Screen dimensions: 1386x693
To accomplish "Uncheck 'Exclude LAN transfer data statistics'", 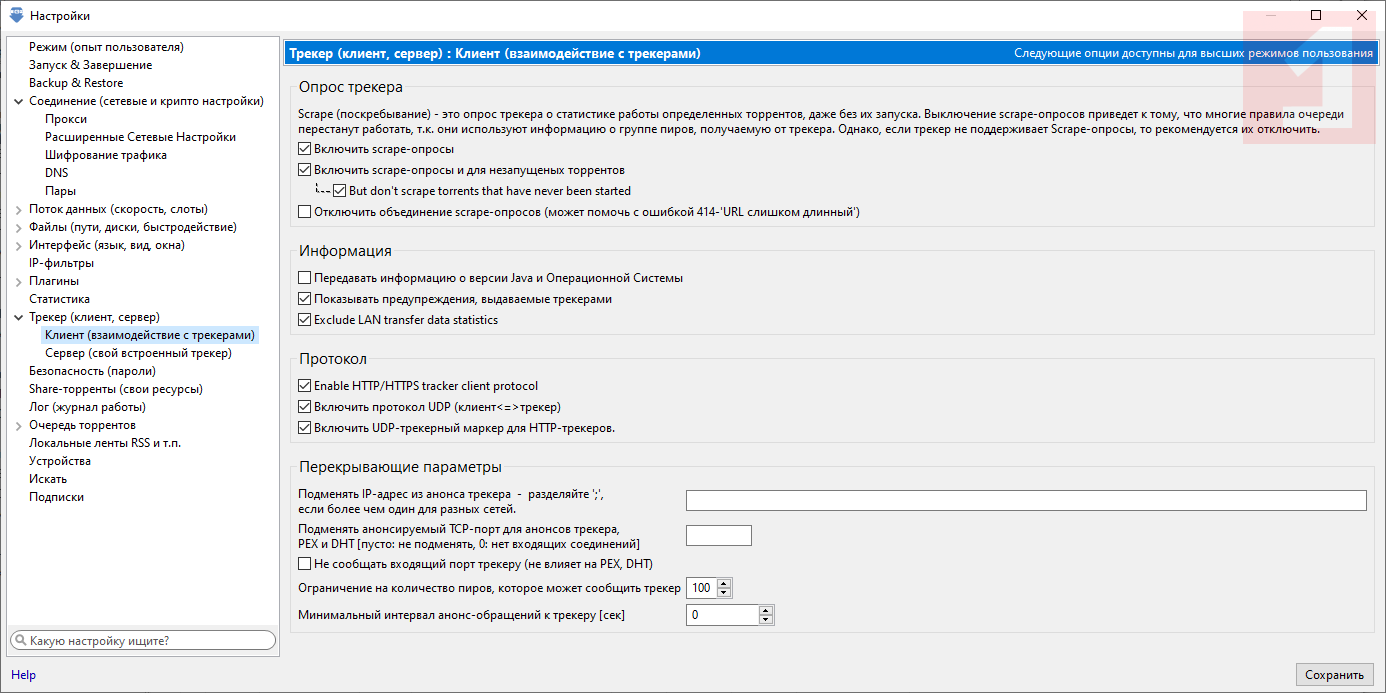I will point(305,320).
